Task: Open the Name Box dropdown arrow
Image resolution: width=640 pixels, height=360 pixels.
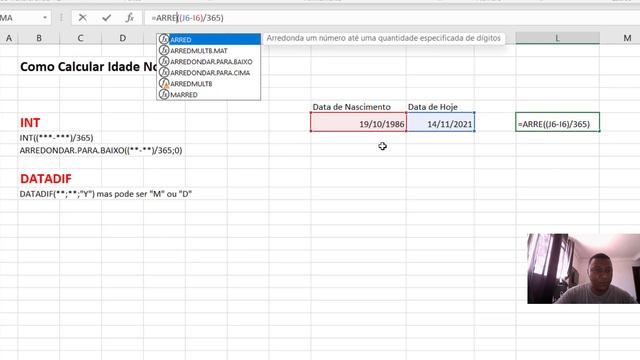Action: pyautogui.click(x=45, y=18)
